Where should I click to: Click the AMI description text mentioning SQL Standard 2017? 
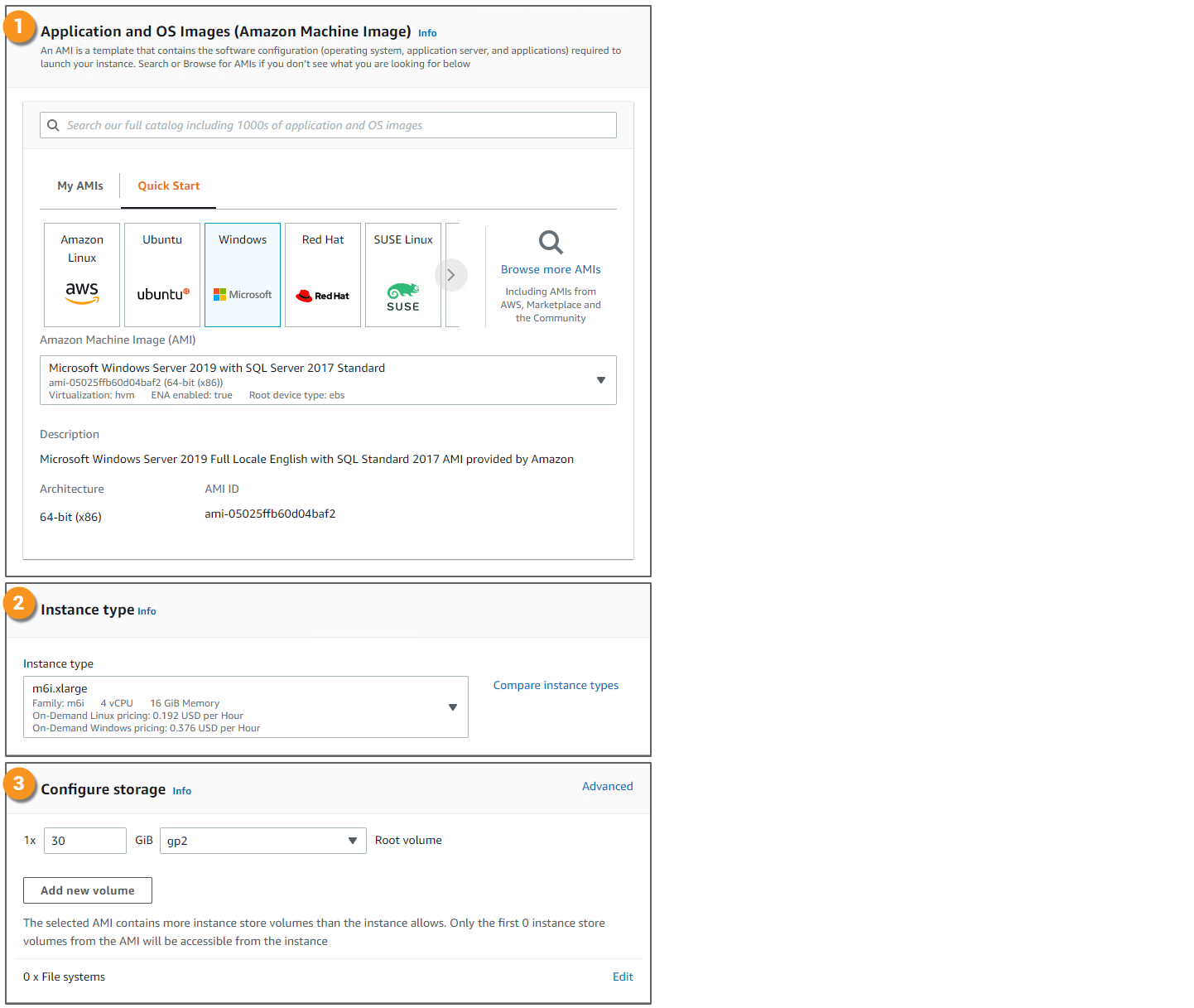coord(306,459)
